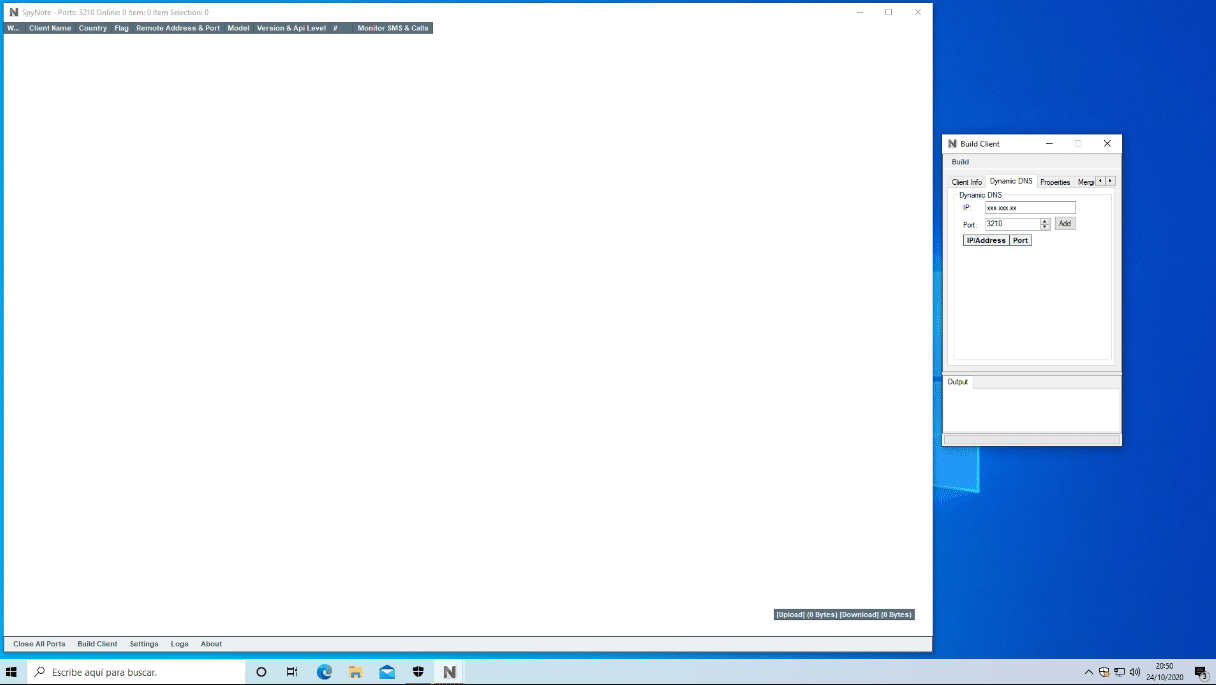Image resolution: width=1216 pixels, height=685 pixels.
Task: Click the Windows Security tray icon
Action: 1104,672
